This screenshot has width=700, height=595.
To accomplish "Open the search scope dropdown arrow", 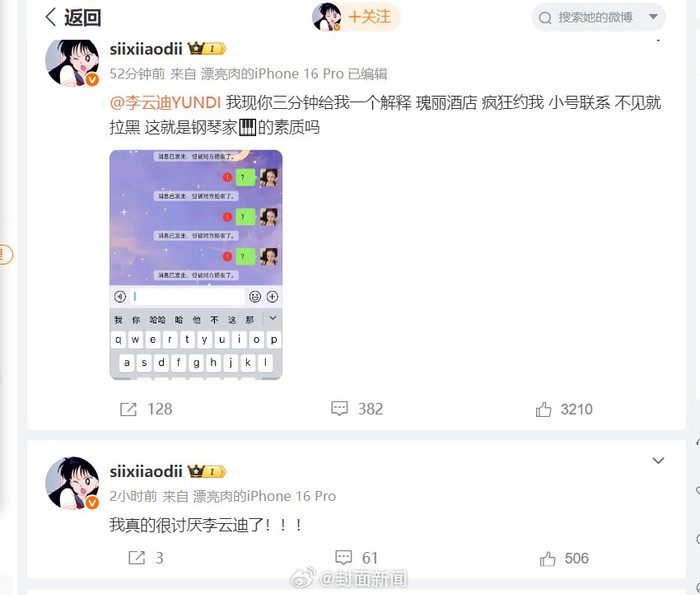I will [653, 17].
